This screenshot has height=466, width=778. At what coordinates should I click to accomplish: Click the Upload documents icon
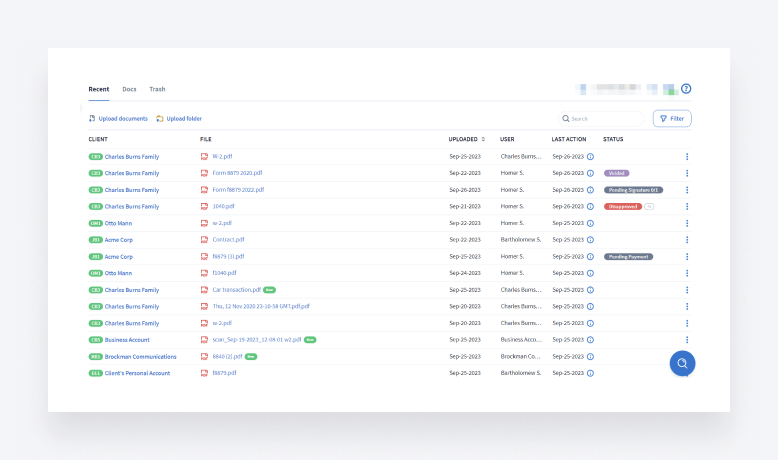click(x=92, y=119)
